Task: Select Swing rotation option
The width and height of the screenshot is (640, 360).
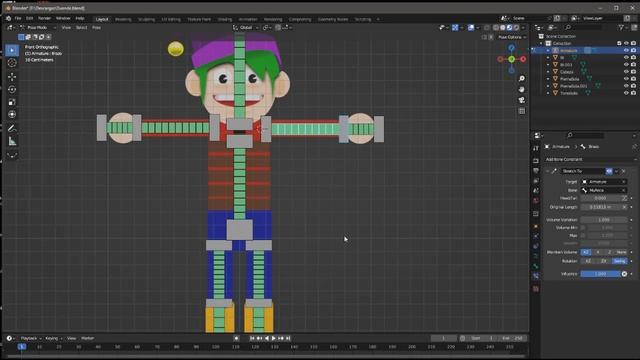Action: [x=620, y=261]
